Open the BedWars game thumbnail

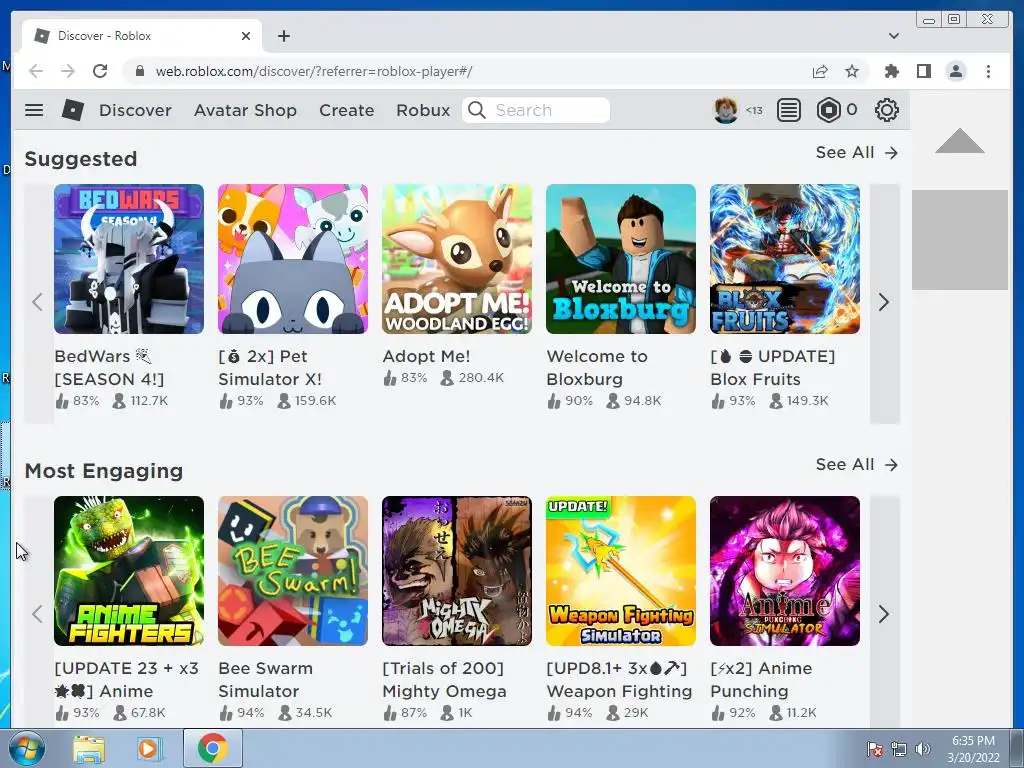129,259
